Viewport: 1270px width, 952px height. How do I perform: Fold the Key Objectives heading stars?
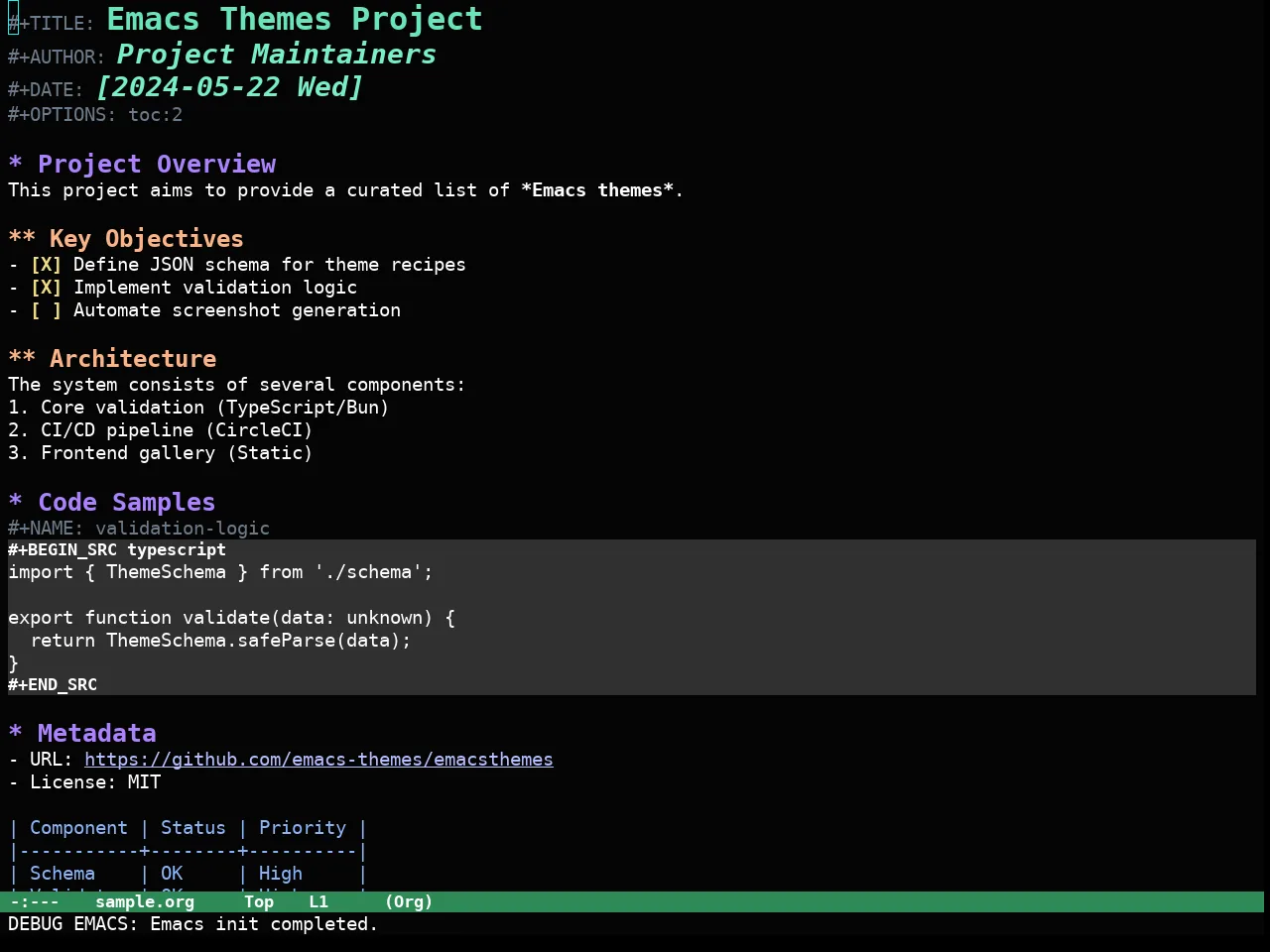tap(22, 239)
